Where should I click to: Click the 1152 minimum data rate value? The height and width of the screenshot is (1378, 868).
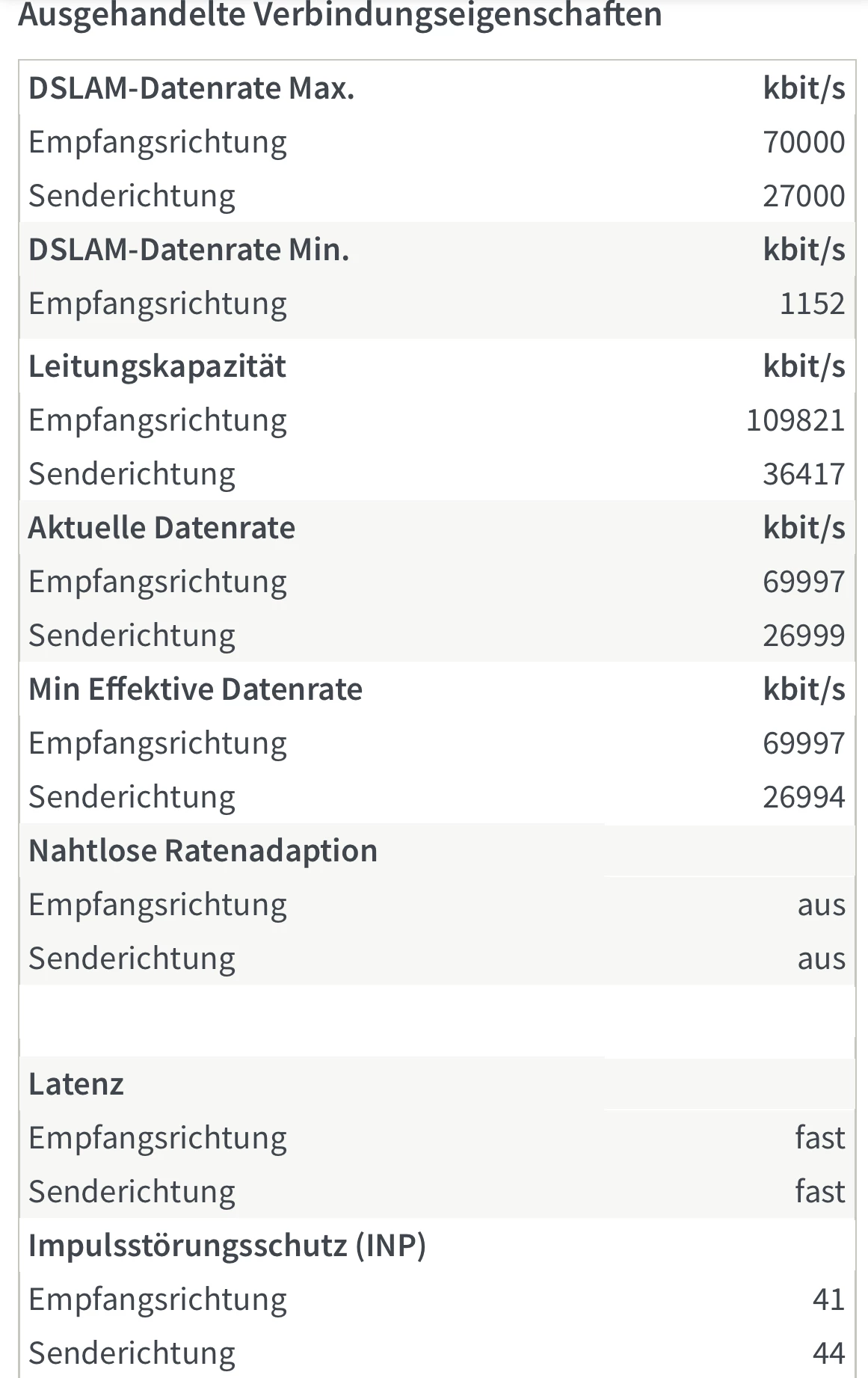coord(812,304)
